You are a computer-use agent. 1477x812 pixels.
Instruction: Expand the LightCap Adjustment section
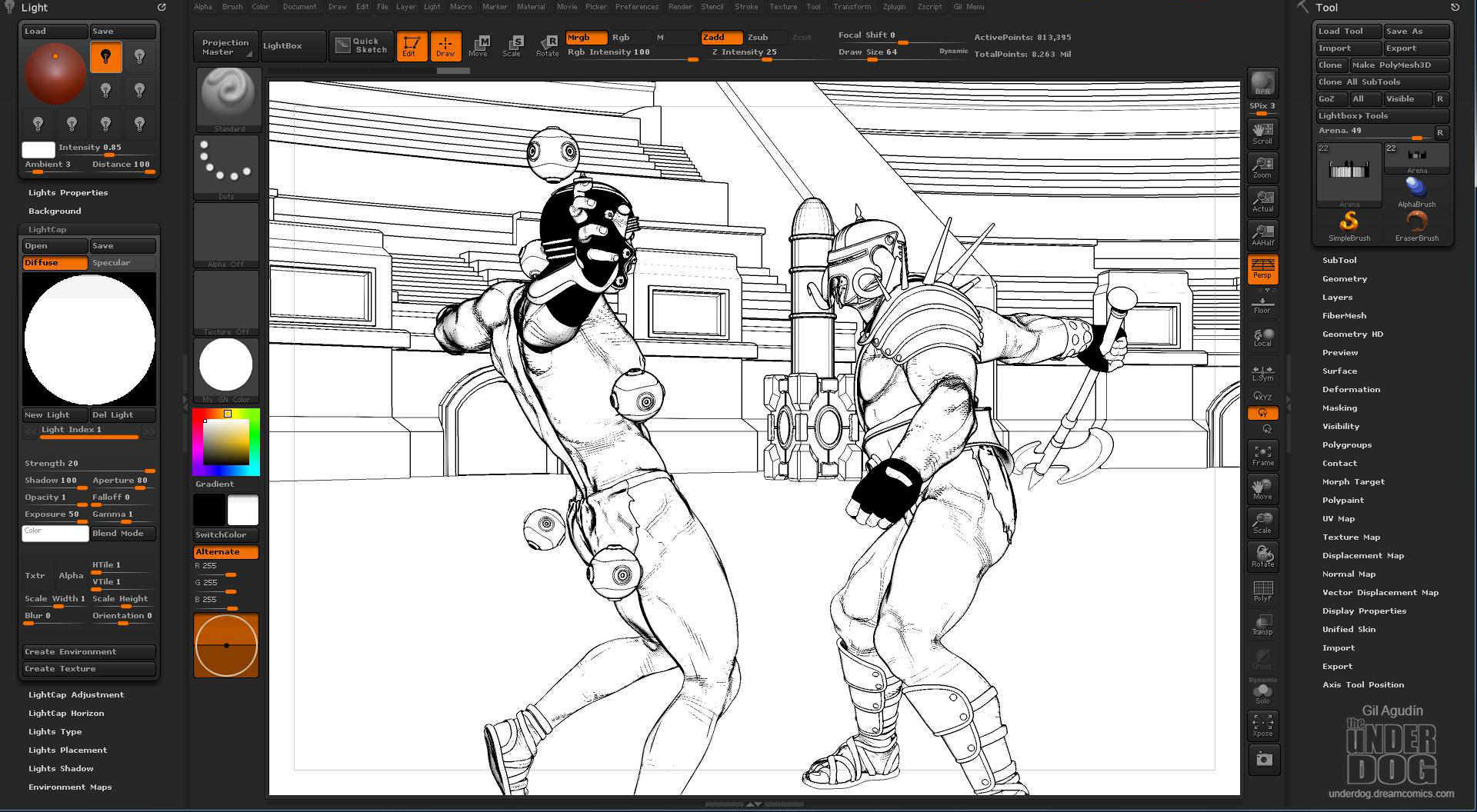coord(76,694)
